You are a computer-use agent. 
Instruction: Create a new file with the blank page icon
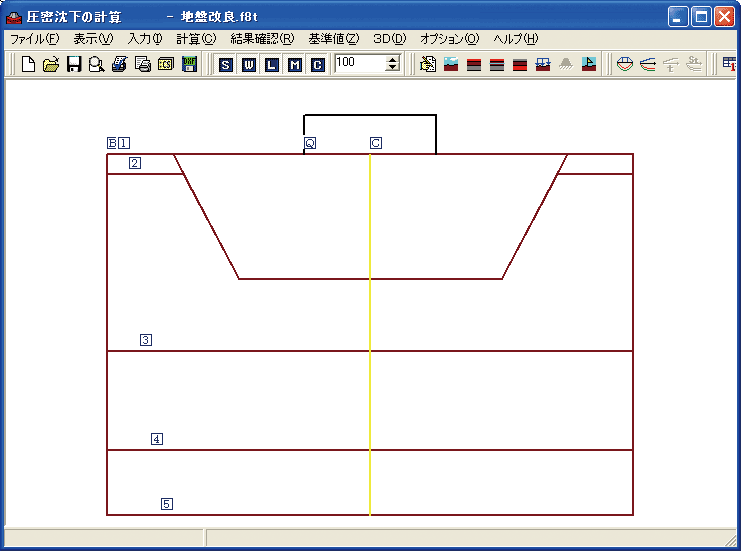pos(28,64)
